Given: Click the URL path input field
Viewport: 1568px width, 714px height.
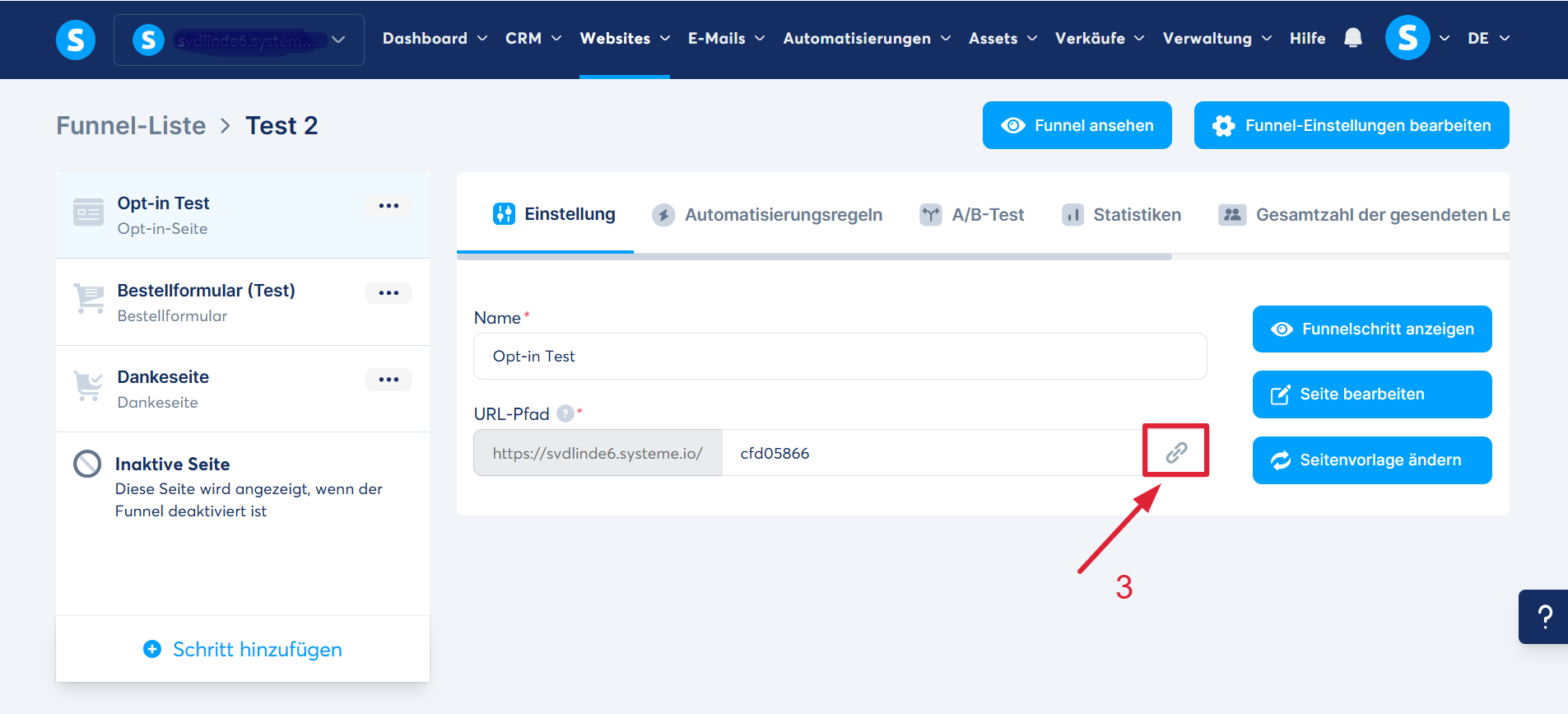Looking at the screenshot, I should [932, 453].
